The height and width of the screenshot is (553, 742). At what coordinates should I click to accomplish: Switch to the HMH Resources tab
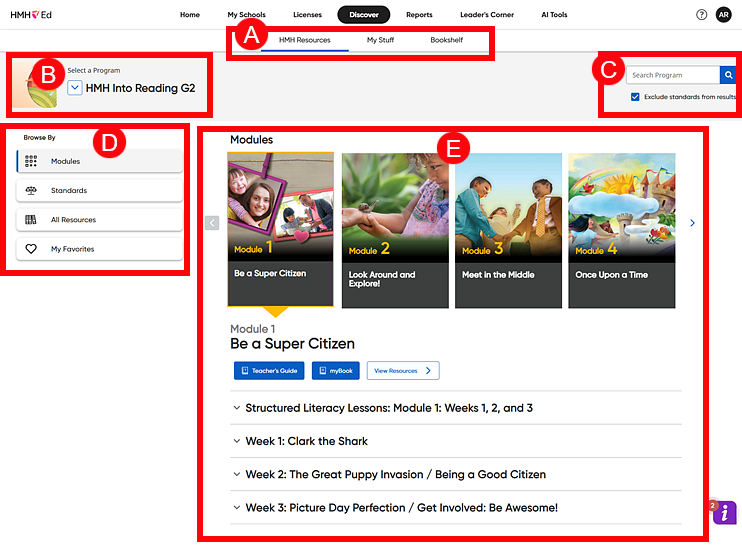click(x=305, y=40)
